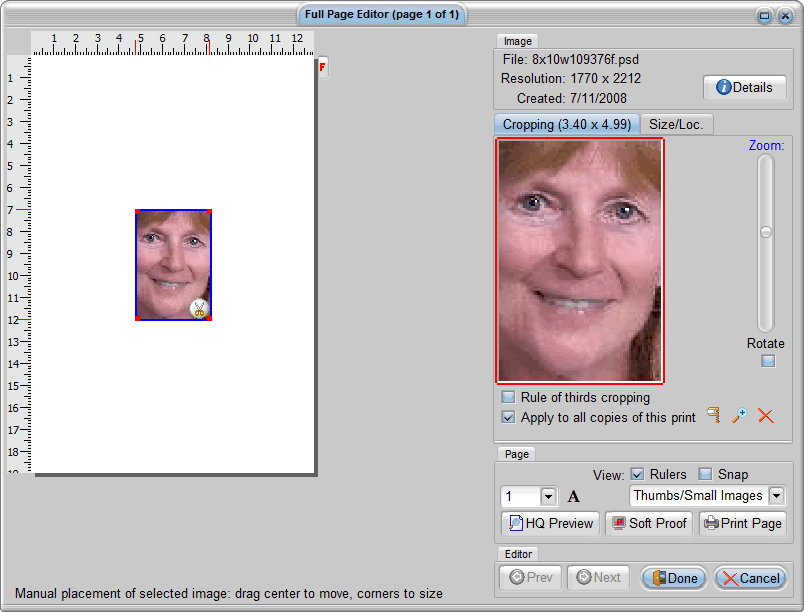Viewport: 804px width, 612px height.
Task: Toggle the Rotate checkbox
Action: (x=768, y=361)
